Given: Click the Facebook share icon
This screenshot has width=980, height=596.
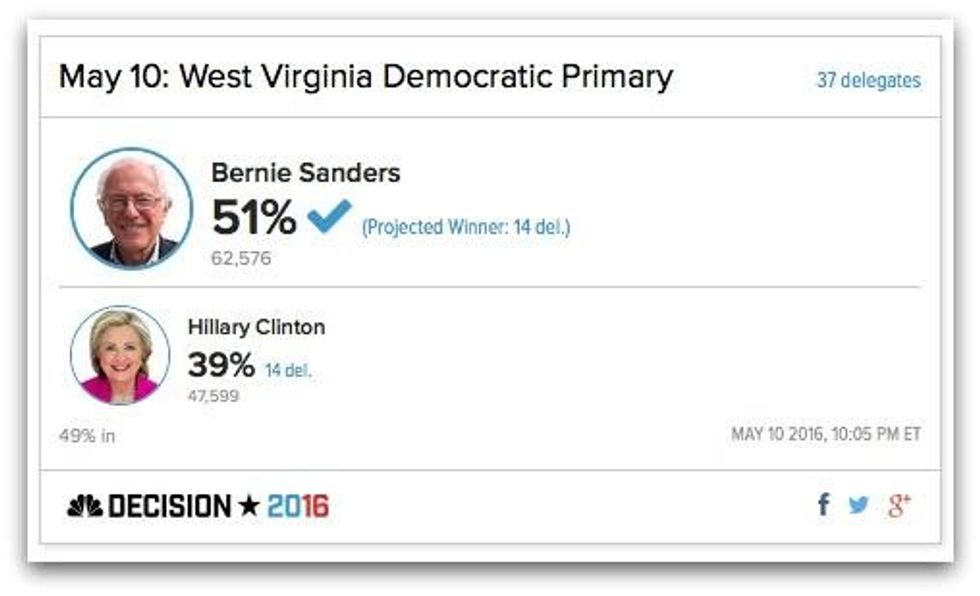Looking at the screenshot, I should [823, 505].
